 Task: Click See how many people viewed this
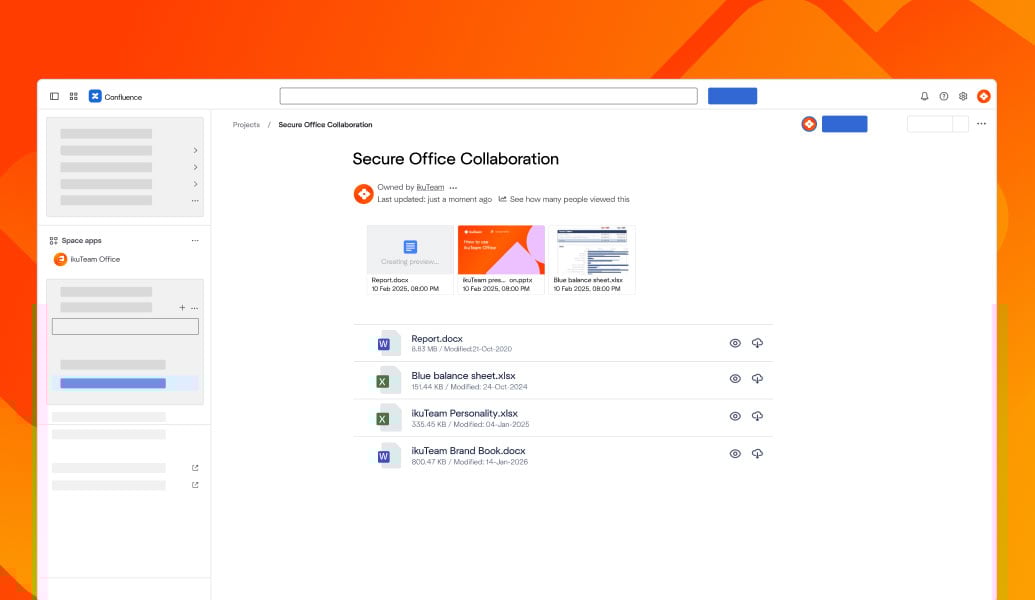pos(570,199)
